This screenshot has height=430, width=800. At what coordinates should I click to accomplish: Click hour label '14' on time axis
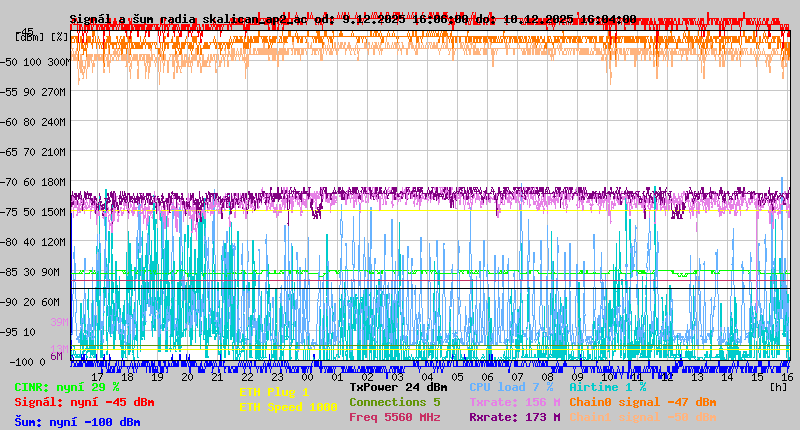click(x=727, y=377)
